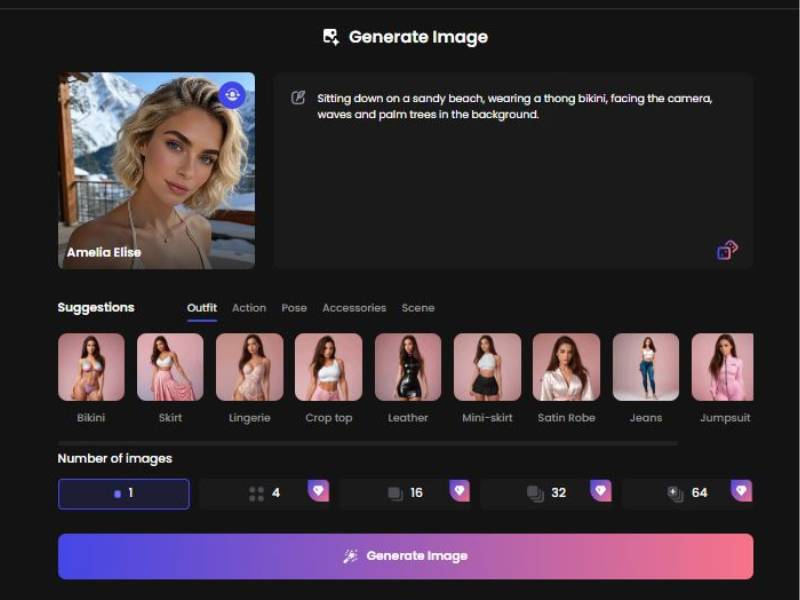Open the Accessories suggestions tab
800x600 pixels.
(x=354, y=308)
